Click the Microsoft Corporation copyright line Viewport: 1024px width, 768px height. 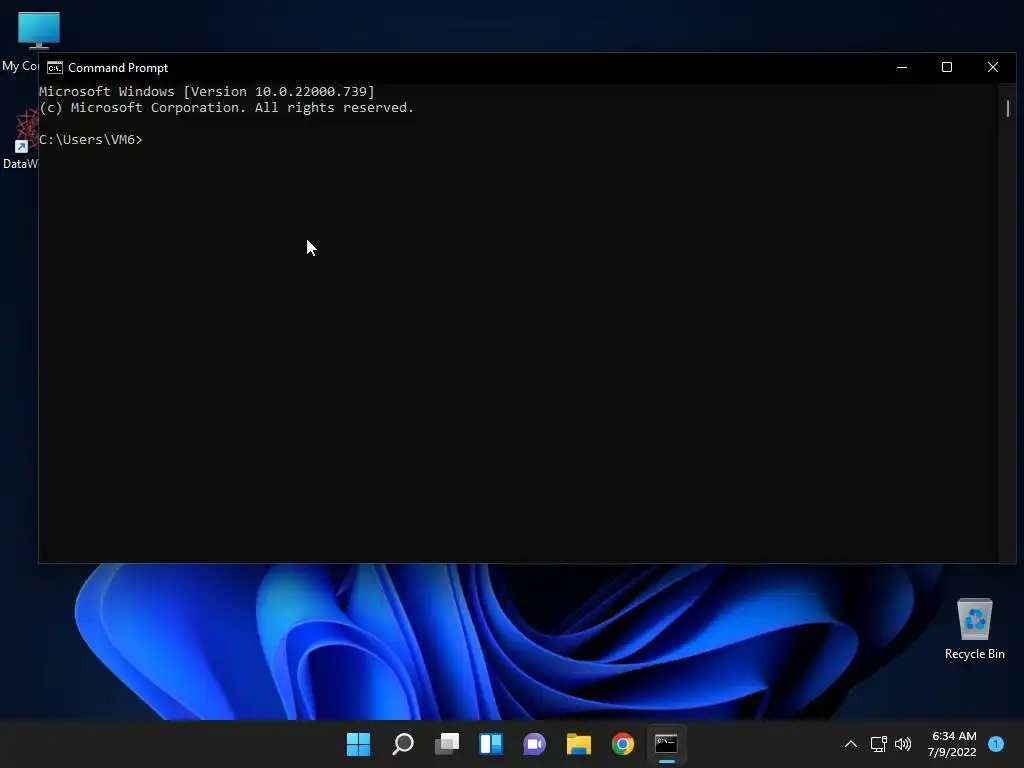[227, 108]
